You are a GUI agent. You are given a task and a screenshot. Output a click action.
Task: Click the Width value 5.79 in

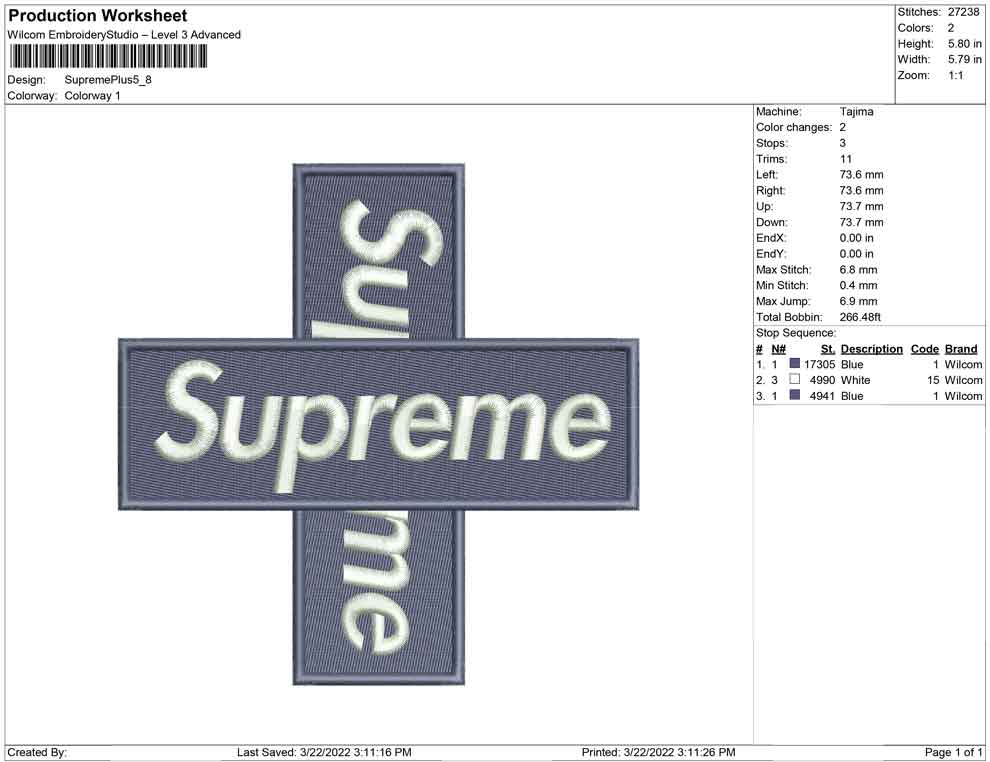click(x=964, y=59)
